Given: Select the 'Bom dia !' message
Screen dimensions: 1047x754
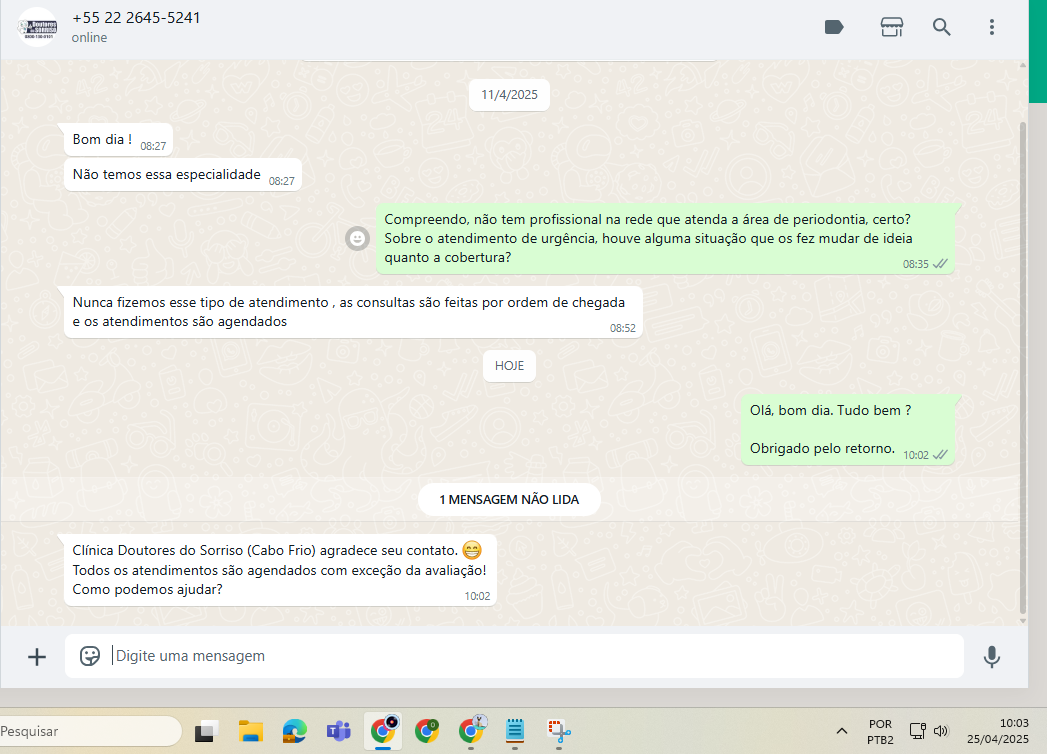Looking at the screenshot, I should tap(119, 140).
